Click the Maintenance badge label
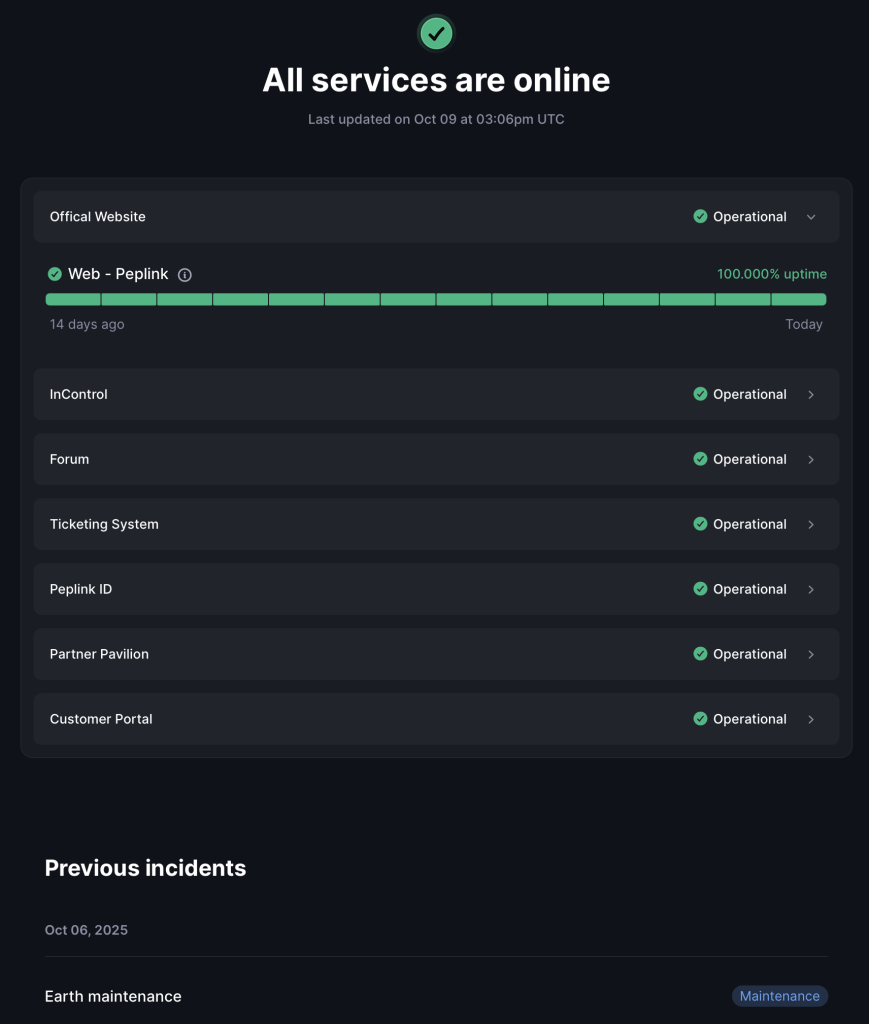The width and height of the screenshot is (869, 1024). [779, 996]
